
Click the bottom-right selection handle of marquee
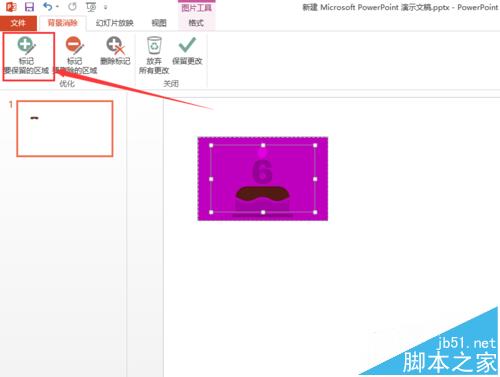[x=315, y=212]
